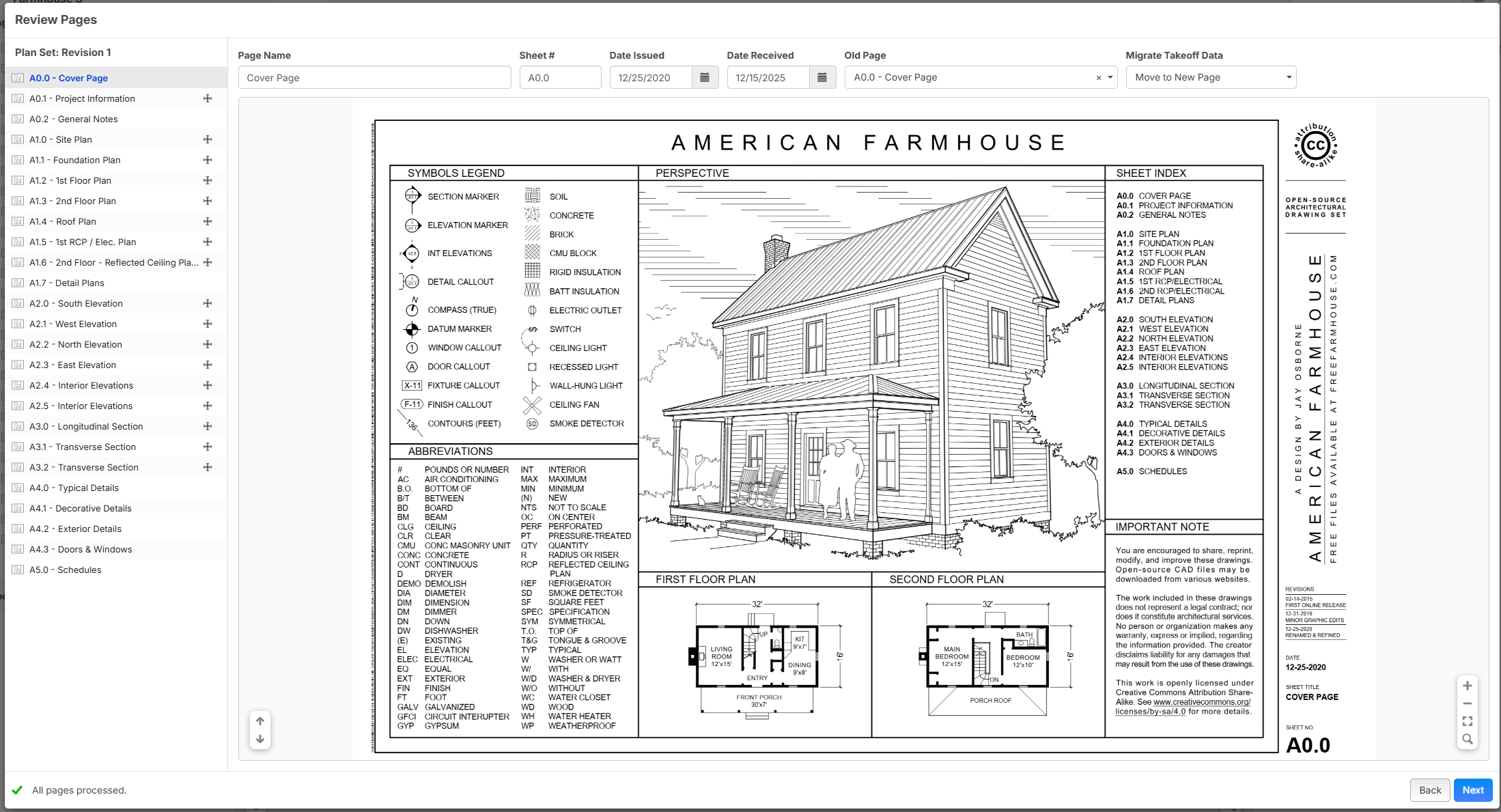Image resolution: width=1501 pixels, height=812 pixels.
Task: Go to next page with down arrow
Action: (260, 739)
